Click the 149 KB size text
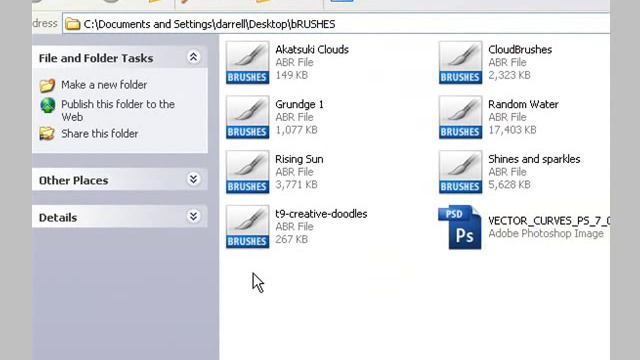640x360 pixels. (291, 75)
